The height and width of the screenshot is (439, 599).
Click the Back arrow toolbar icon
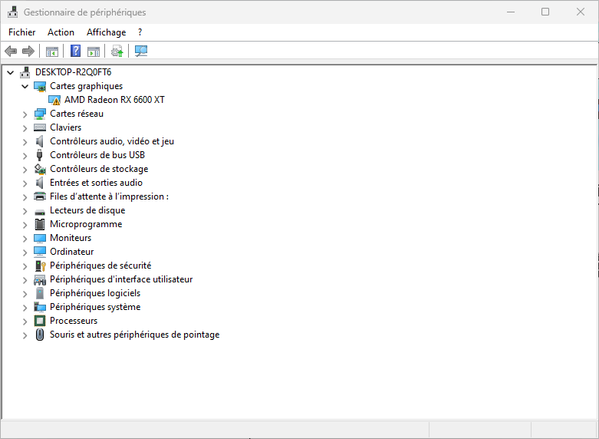[x=11, y=51]
